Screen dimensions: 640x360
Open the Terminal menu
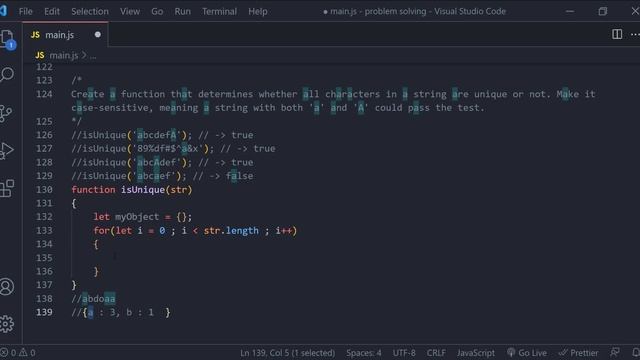click(219, 11)
